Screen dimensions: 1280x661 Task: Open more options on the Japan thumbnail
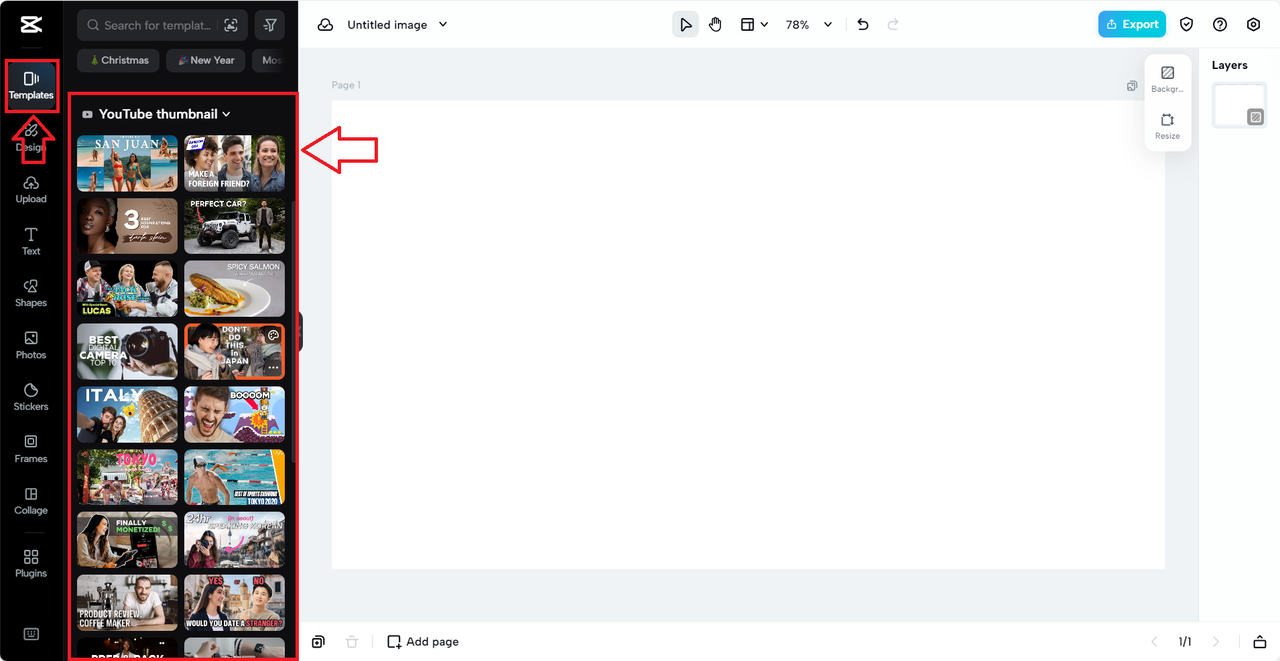pos(273,368)
